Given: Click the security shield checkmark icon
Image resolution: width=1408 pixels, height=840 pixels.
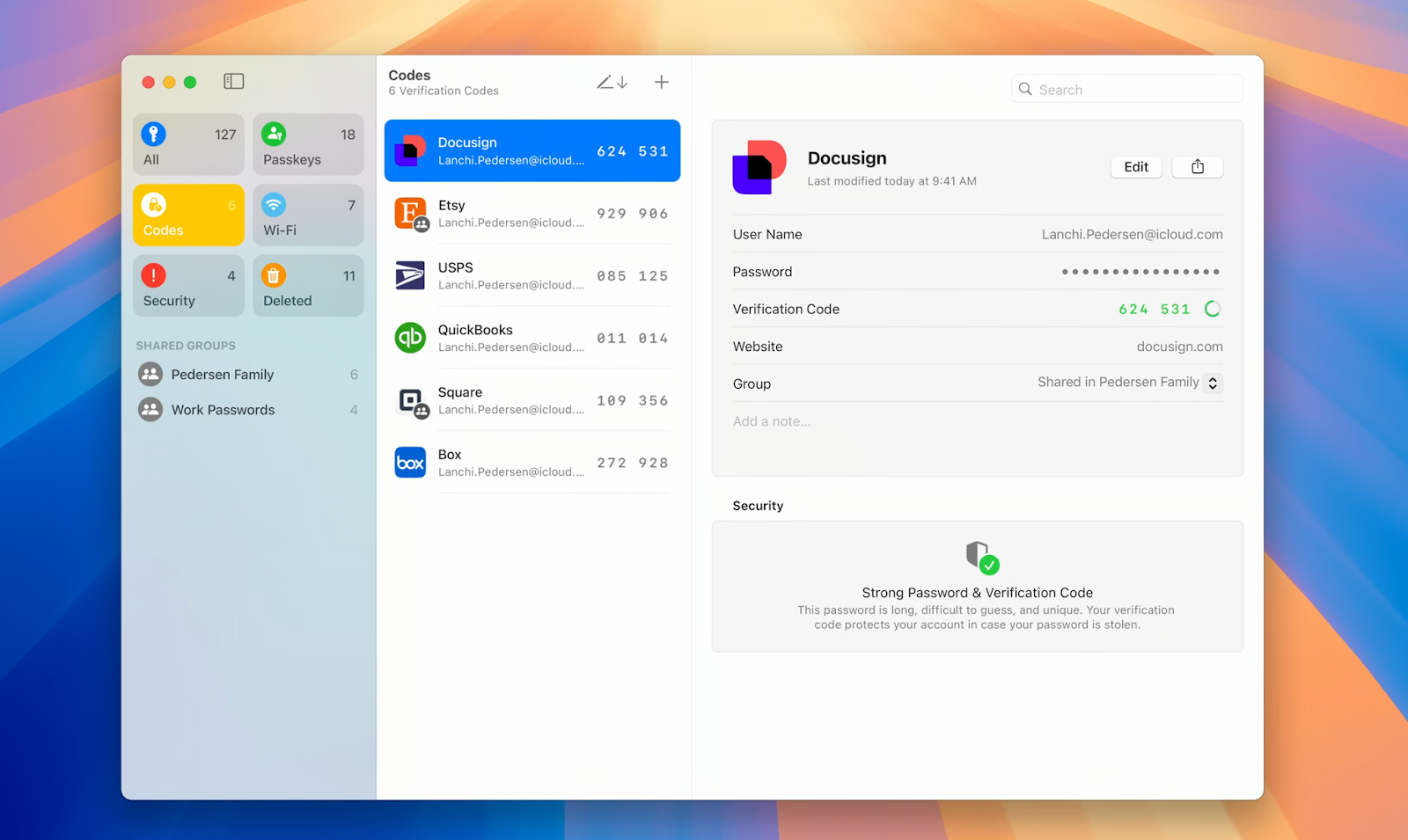Looking at the screenshot, I should 982,558.
